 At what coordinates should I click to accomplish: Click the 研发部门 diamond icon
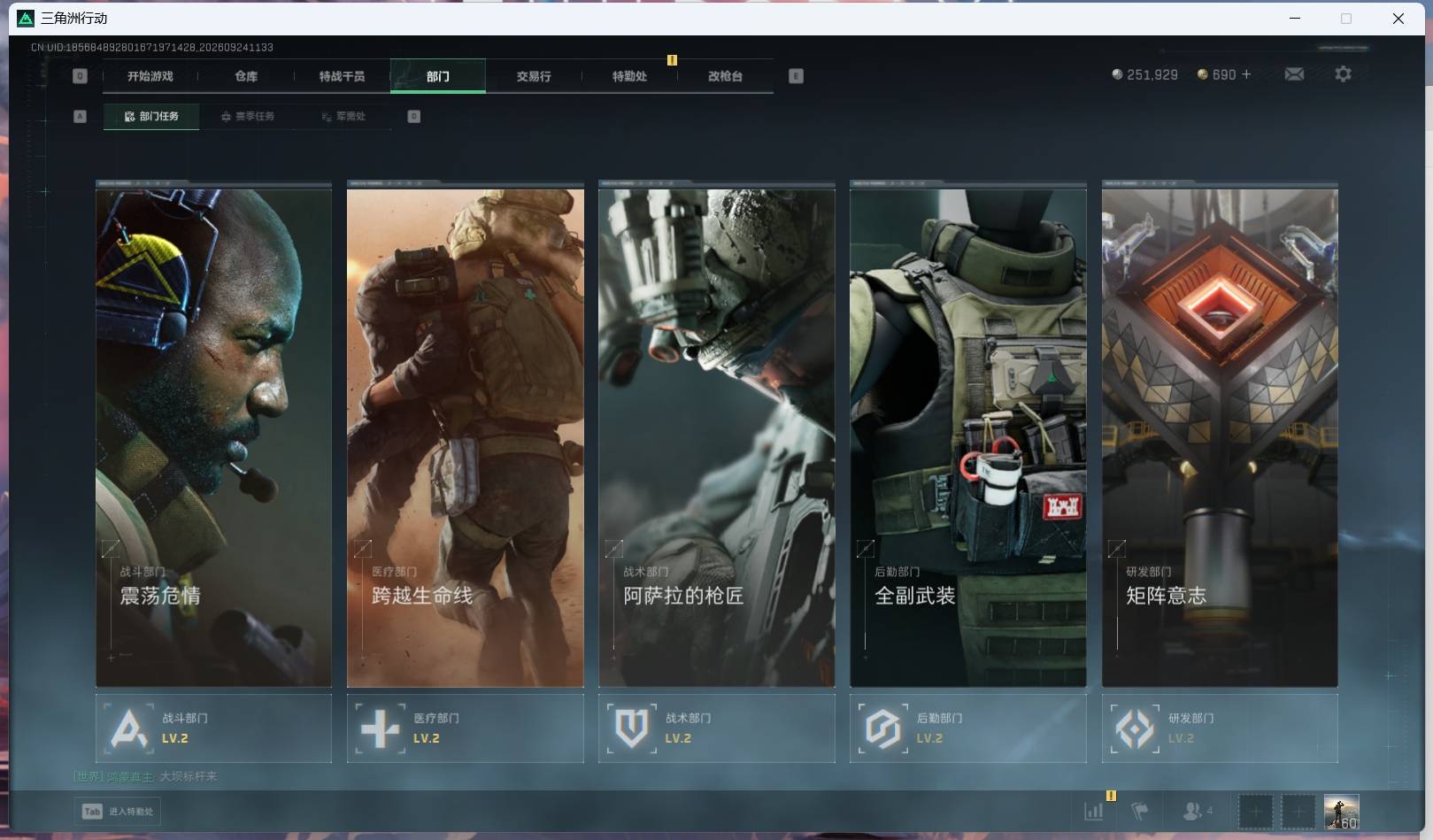(1135, 728)
